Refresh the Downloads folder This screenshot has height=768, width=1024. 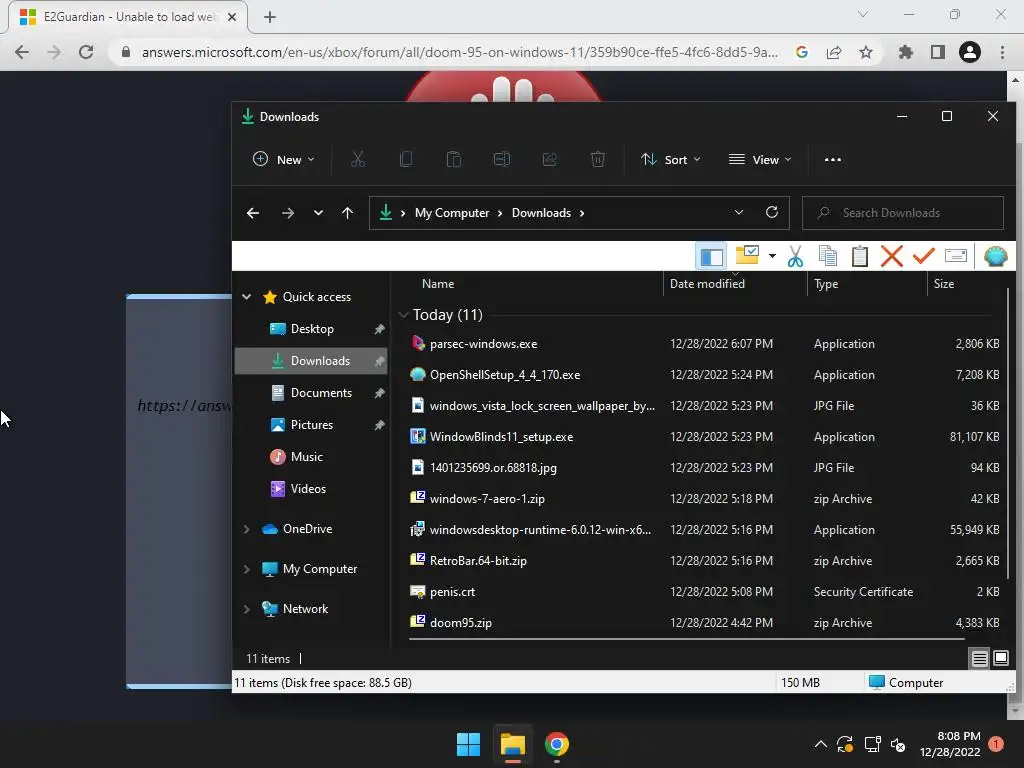[772, 212]
